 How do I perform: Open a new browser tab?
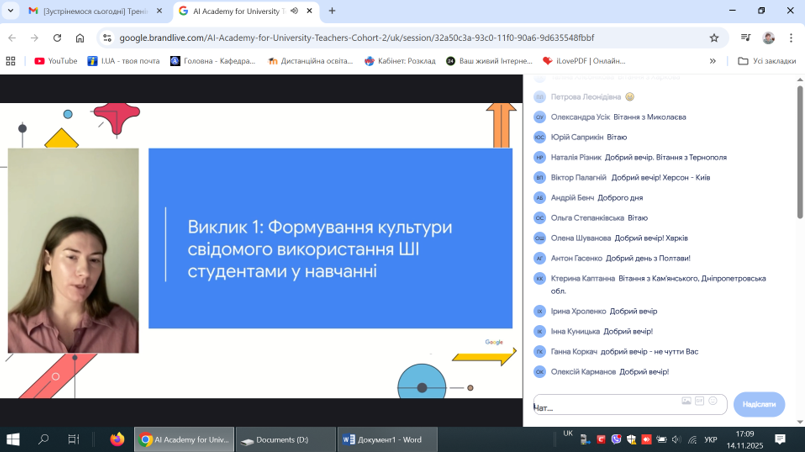(x=332, y=11)
